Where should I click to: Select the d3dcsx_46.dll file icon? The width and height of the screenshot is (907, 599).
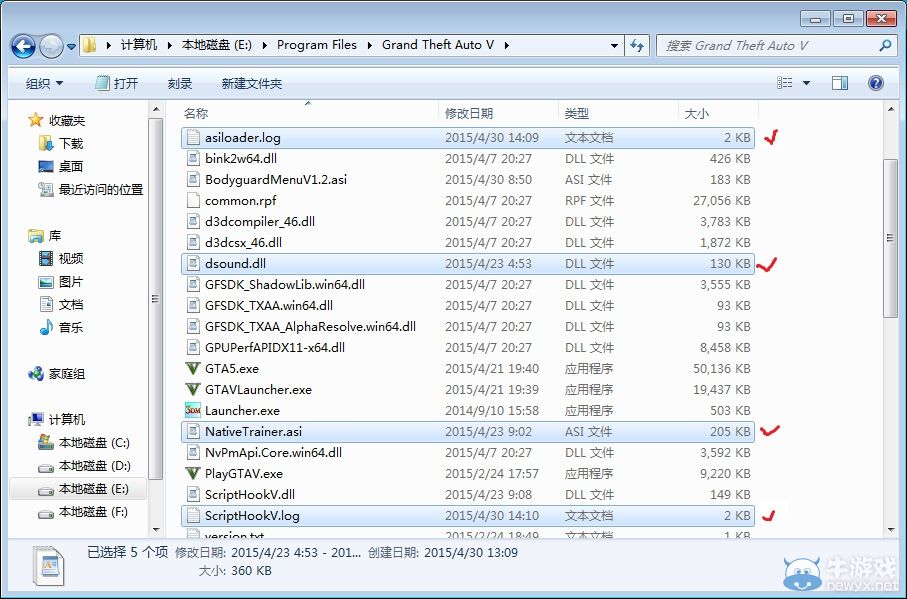[x=193, y=242]
